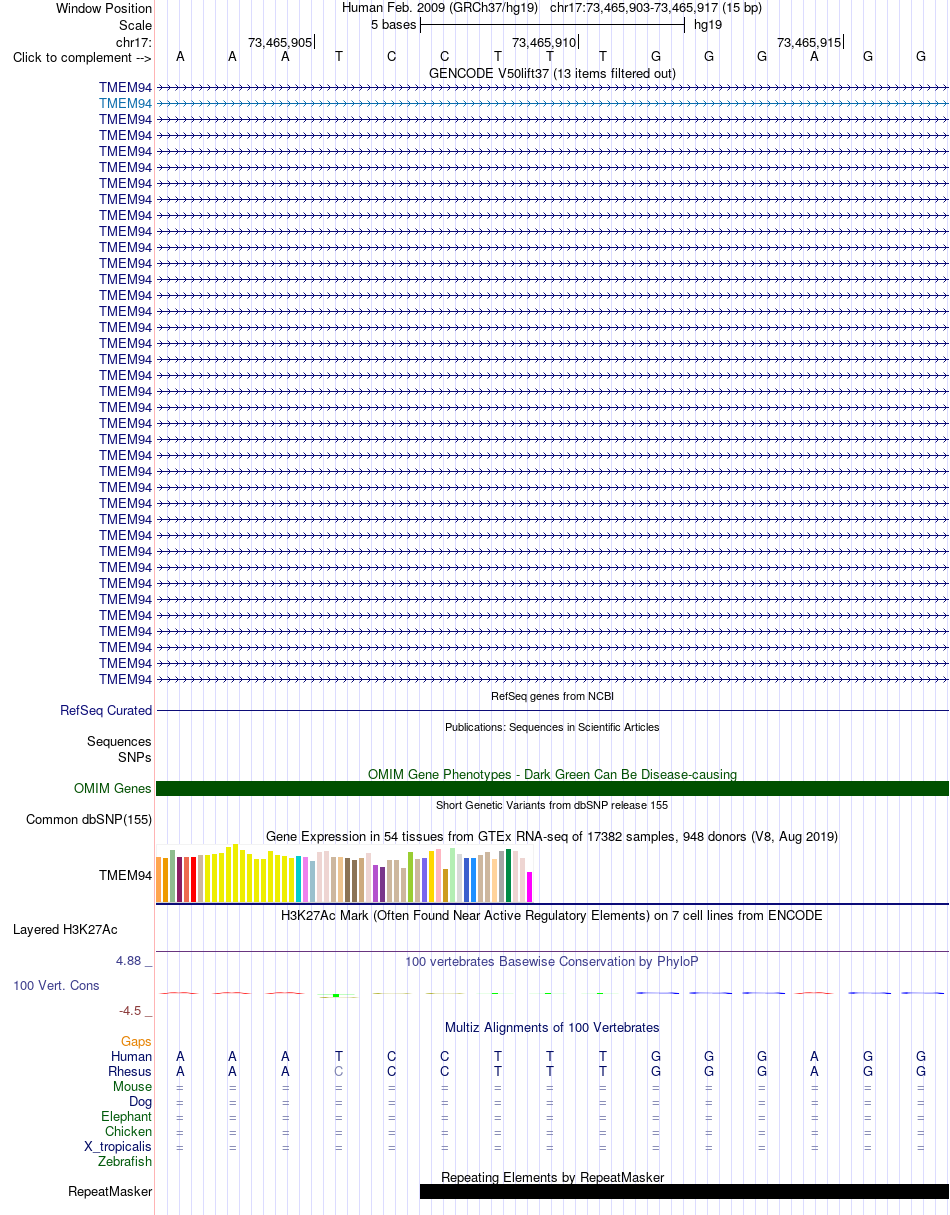Click the gray mismatched 'C' in Rhesus row
The height and width of the screenshot is (1215, 950).
point(339,1071)
